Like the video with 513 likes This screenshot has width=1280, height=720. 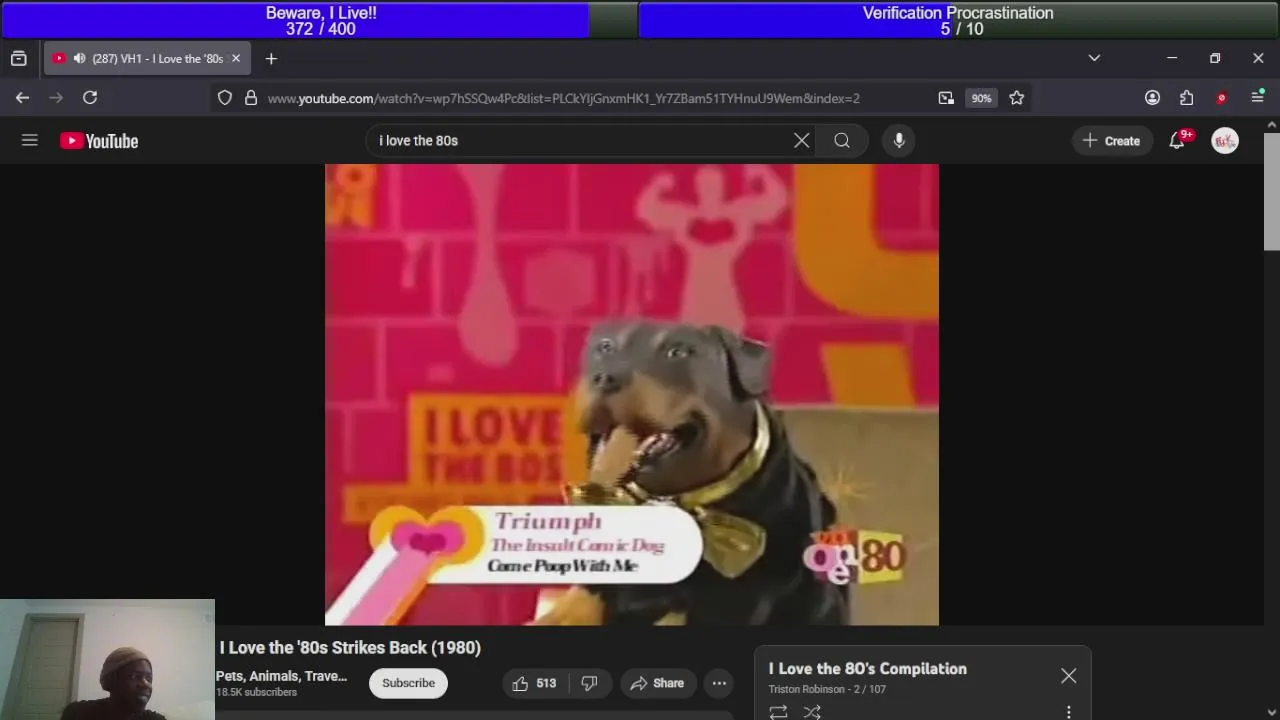(x=534, y=683)
